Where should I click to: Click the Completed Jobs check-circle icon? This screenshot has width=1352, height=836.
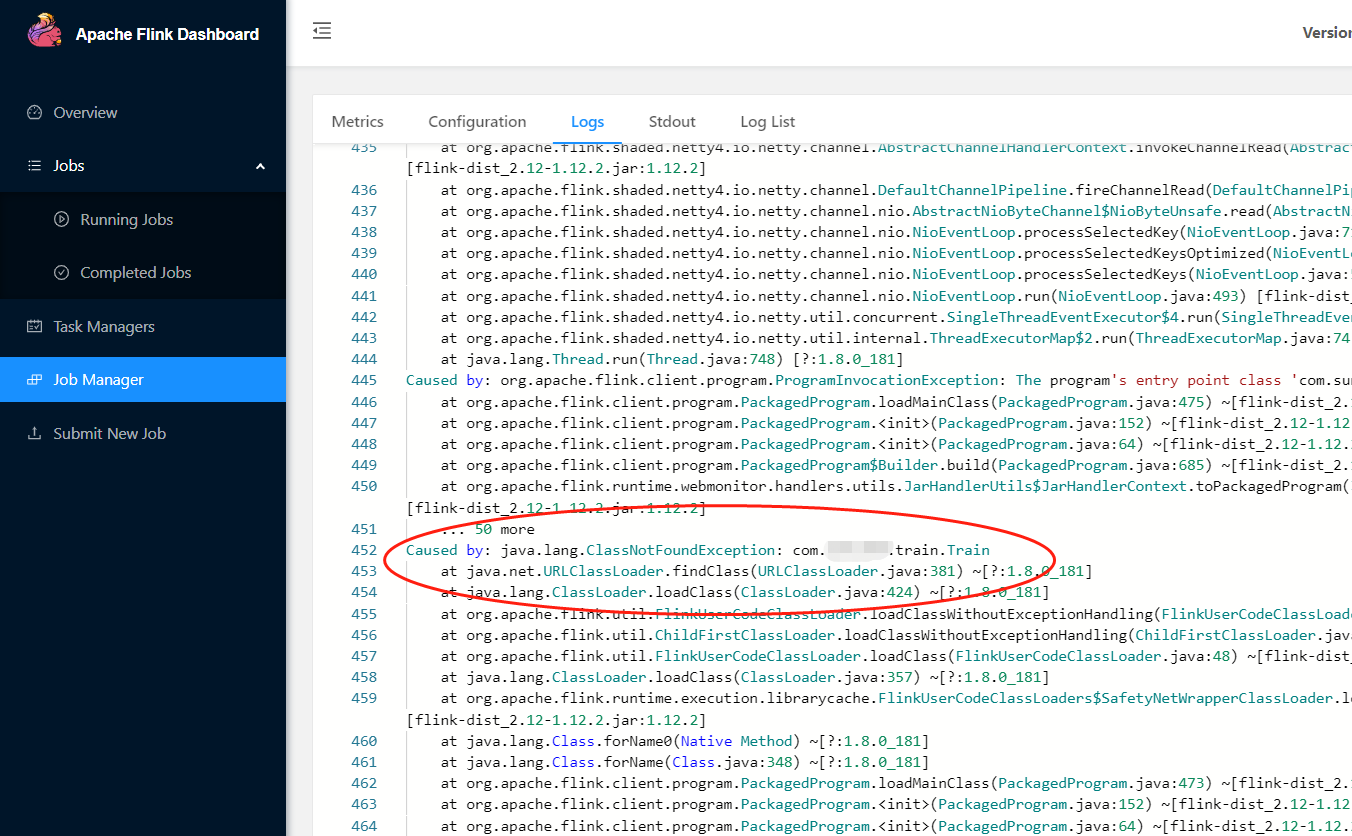(x=61, y=273)
